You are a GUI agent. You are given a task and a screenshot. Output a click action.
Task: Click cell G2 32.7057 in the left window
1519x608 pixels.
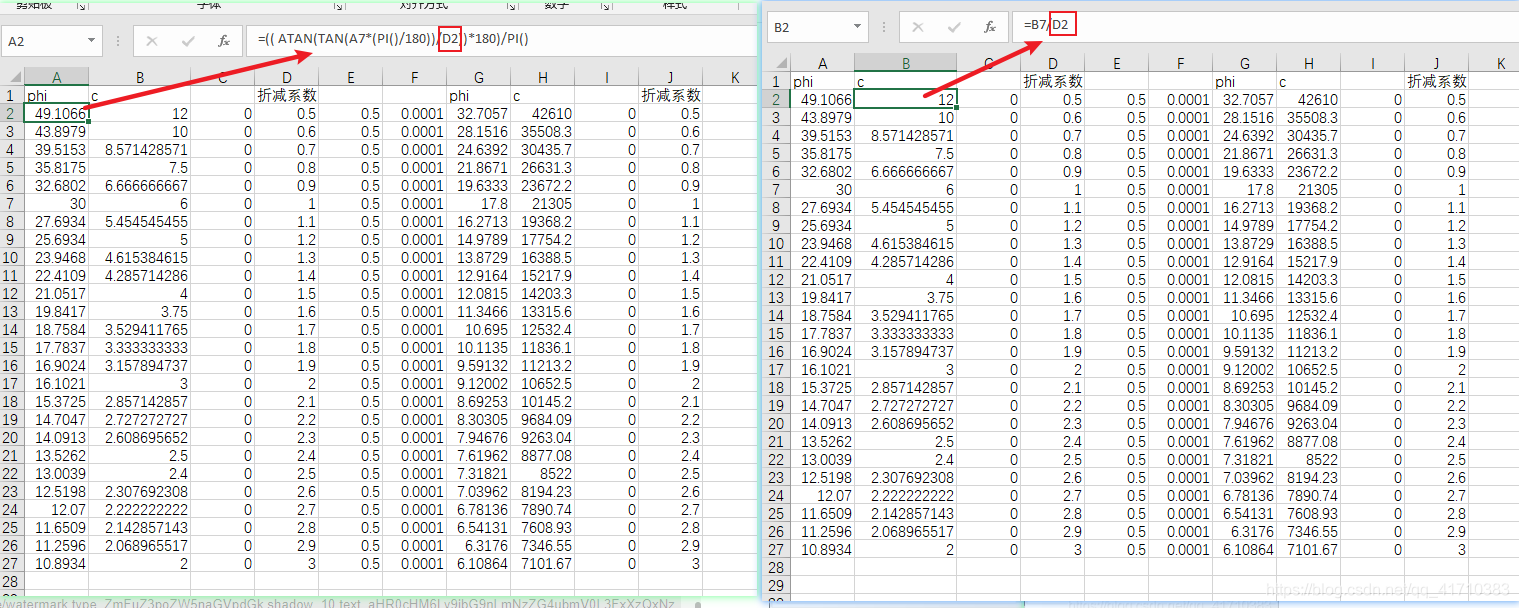pos(479,114)
